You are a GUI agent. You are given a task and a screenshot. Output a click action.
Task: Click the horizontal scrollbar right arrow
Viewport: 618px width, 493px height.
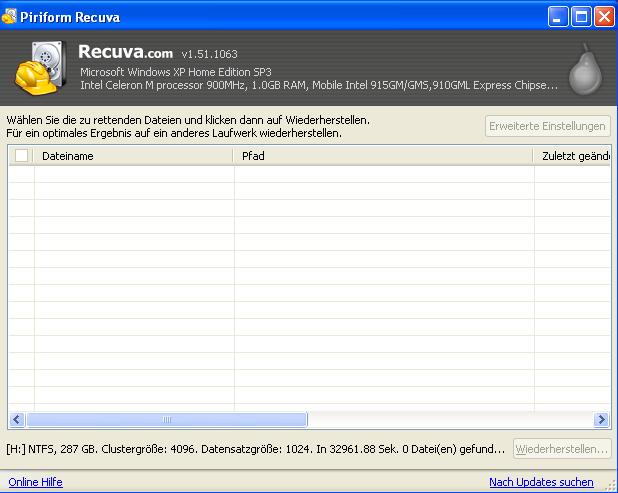pyautogui.click(x=601, y=419)
